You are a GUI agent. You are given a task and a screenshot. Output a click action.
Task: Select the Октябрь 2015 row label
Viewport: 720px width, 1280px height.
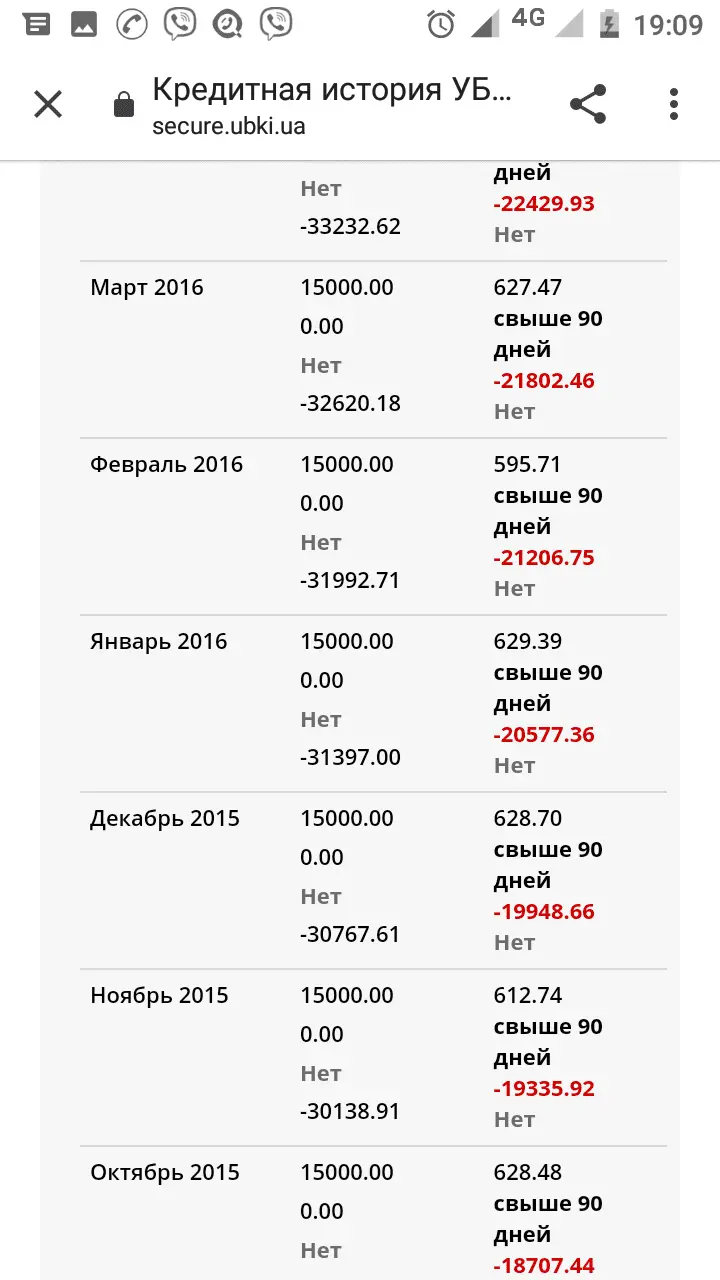pos(165,1173)
